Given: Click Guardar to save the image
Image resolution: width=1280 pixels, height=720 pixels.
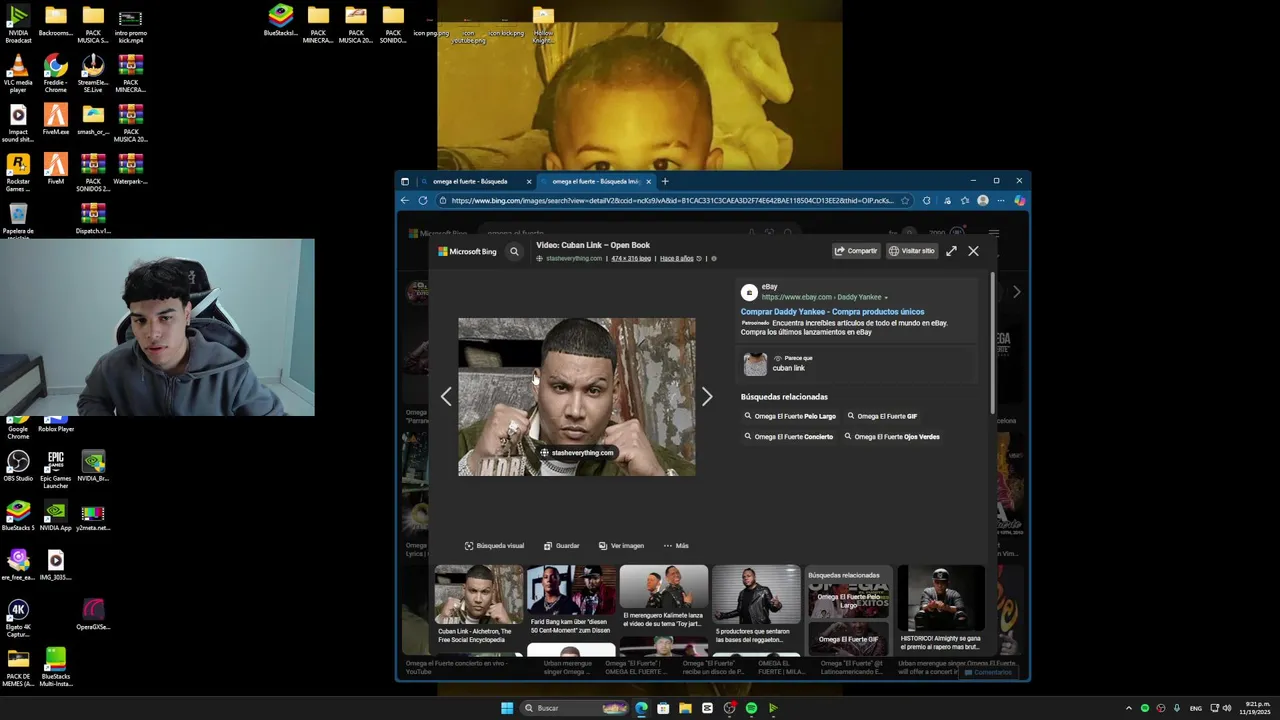Looking at the screenshot, I should coord(562,546).
